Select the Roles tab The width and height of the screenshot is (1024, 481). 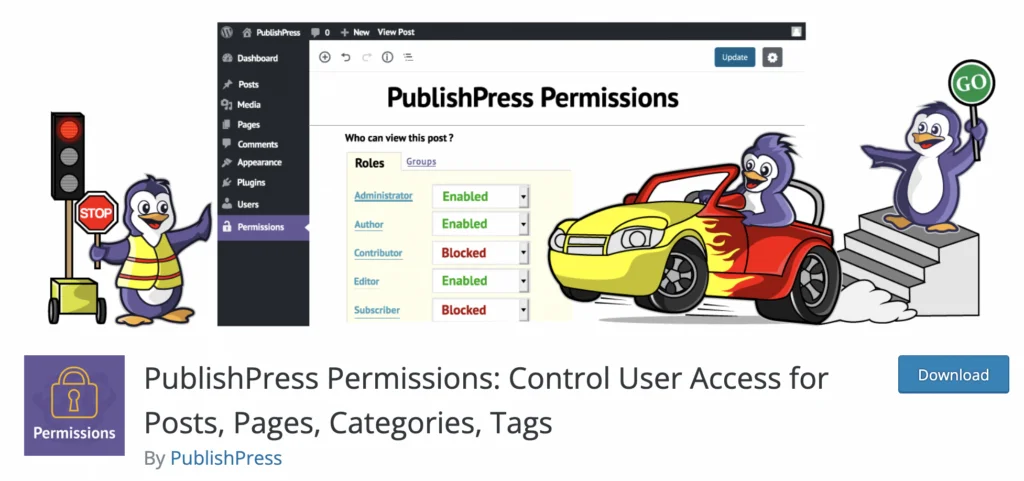(370, 163)
